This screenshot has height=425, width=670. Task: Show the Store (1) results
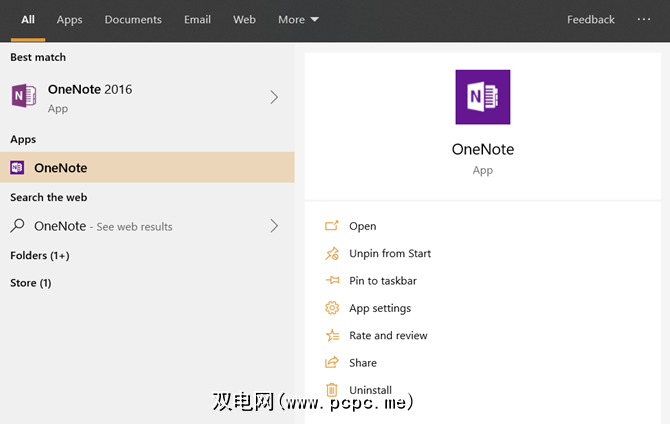[31, 283]
